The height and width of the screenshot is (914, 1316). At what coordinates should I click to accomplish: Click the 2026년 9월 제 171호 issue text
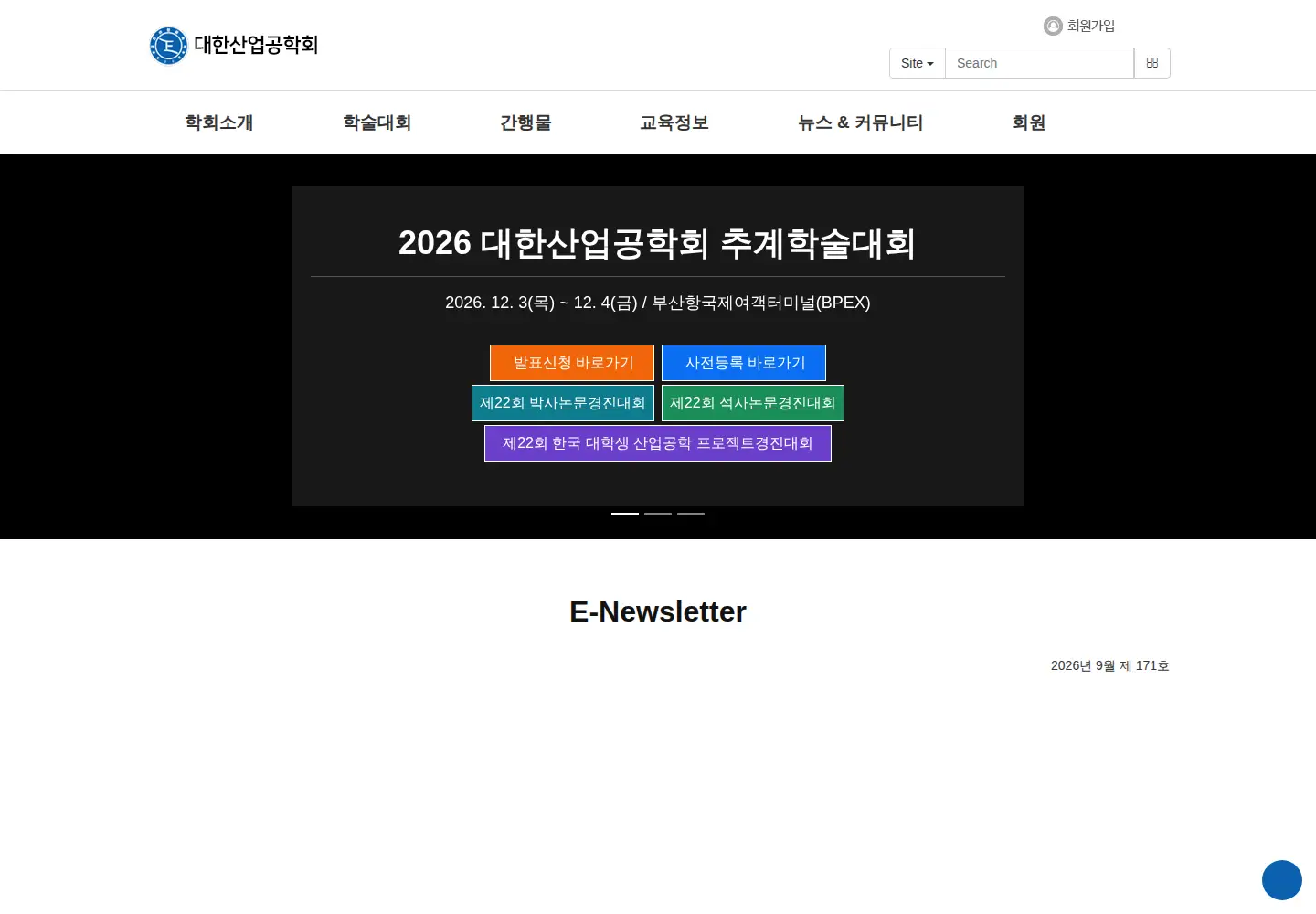pyautogui.click(x=1110, y=665)
